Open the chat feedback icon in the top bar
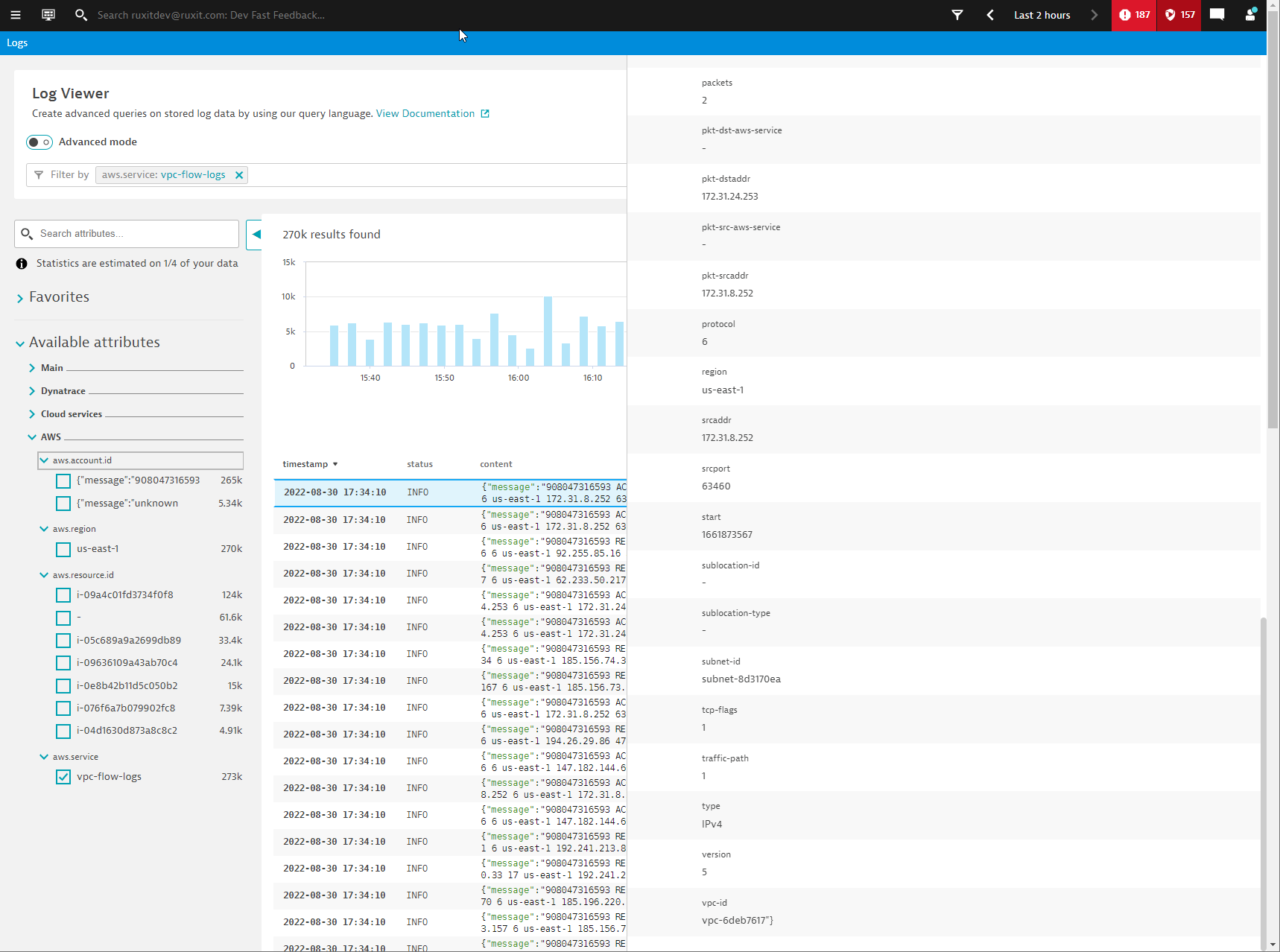 (1217, 15)
